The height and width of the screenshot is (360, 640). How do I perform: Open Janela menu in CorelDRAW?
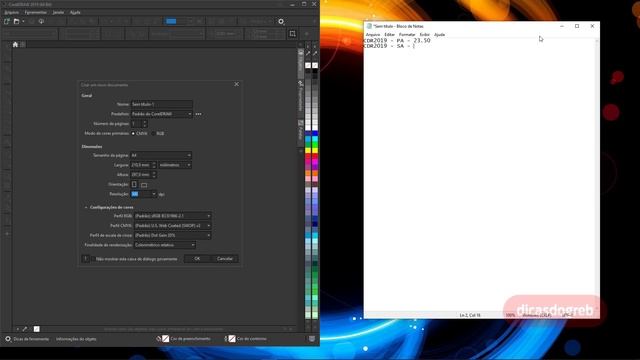point(58,12)
